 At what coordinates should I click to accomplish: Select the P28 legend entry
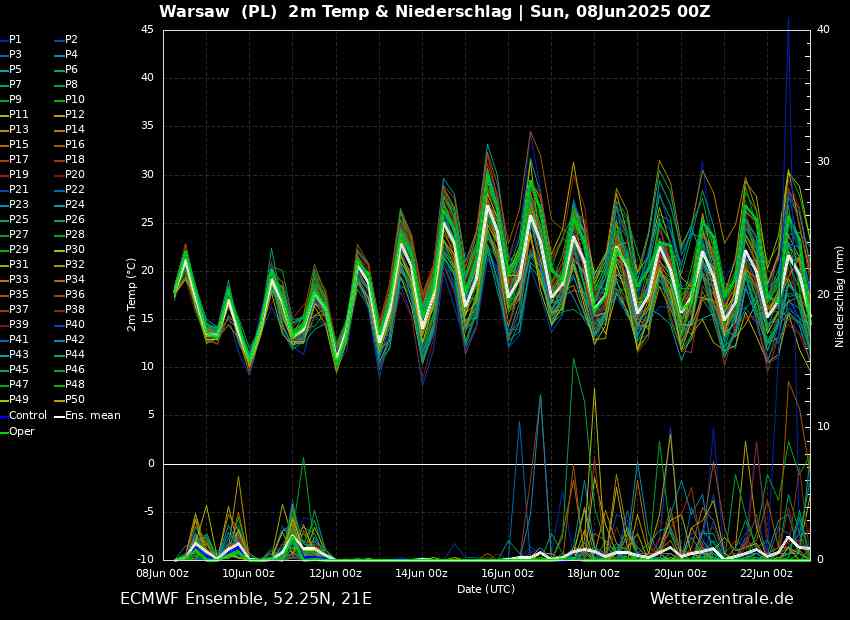70,235
